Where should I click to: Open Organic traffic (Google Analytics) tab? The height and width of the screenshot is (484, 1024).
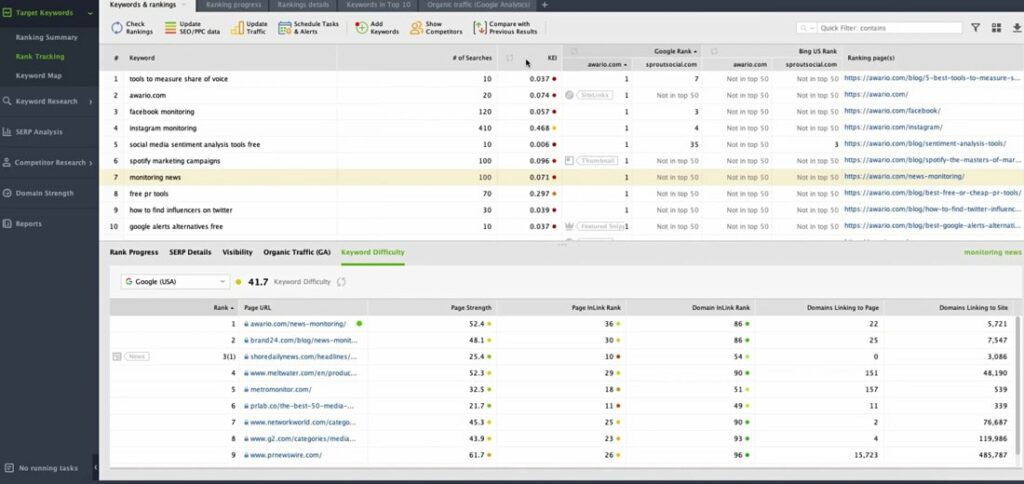(x=479, y=5)
